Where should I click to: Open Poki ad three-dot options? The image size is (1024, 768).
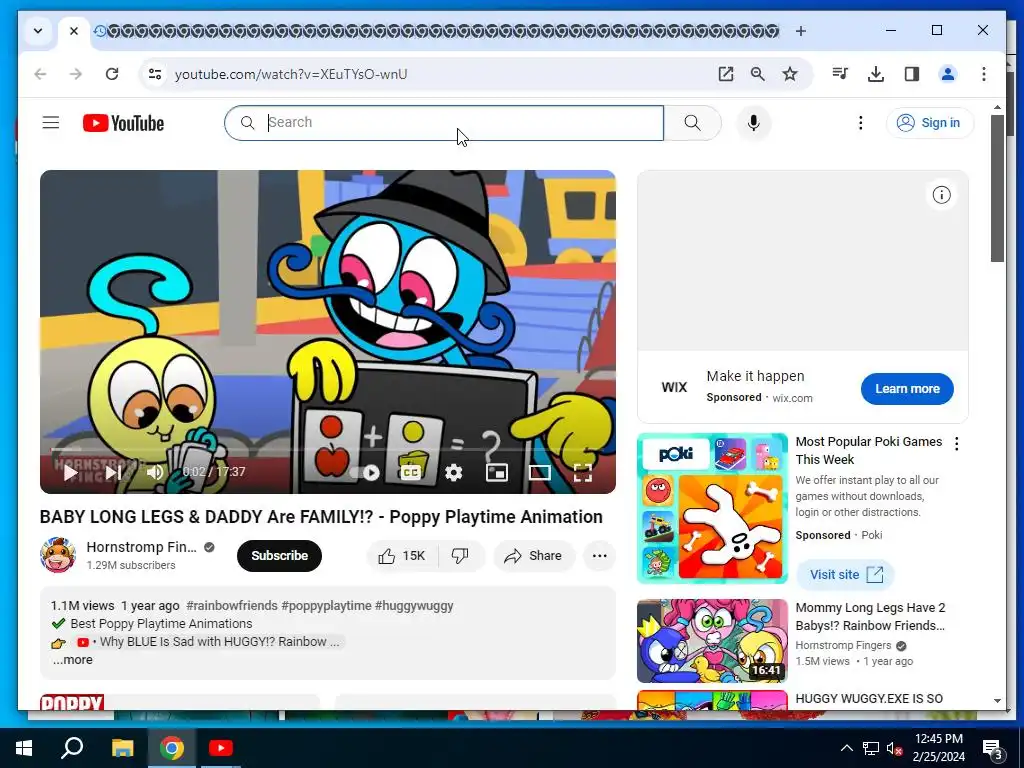click(957, 444)
